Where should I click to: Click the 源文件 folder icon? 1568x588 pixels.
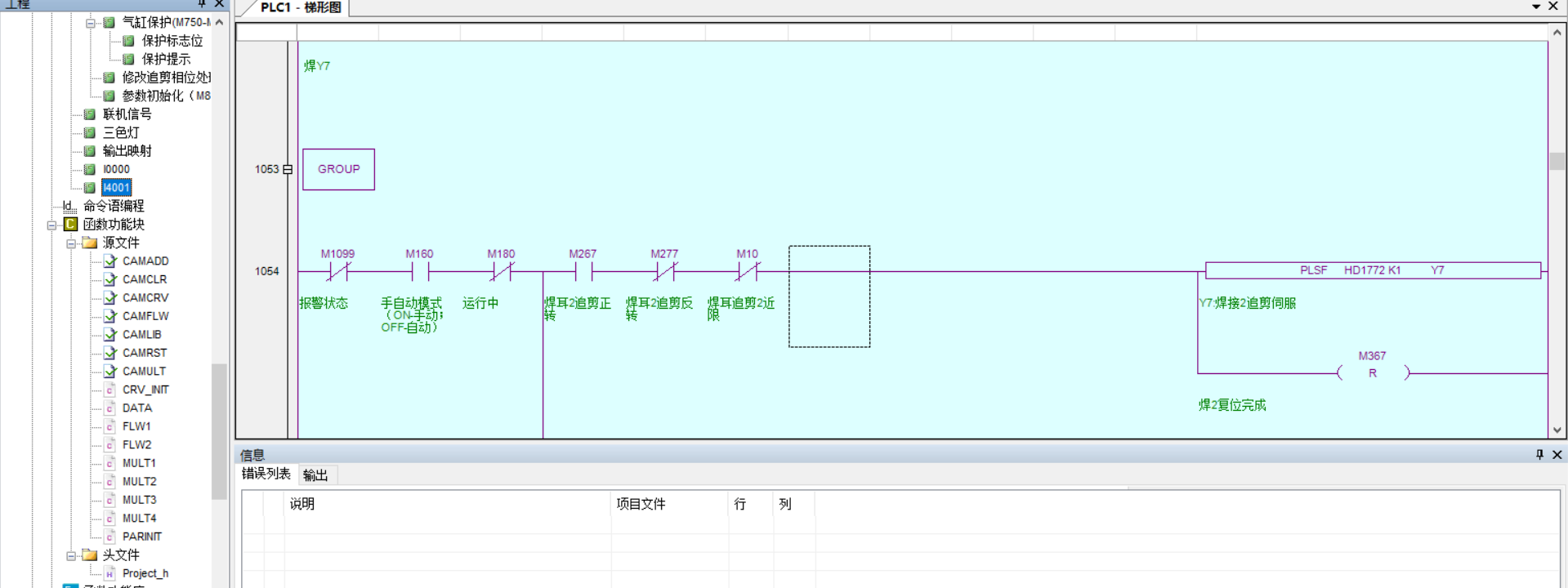pos(90,243)
